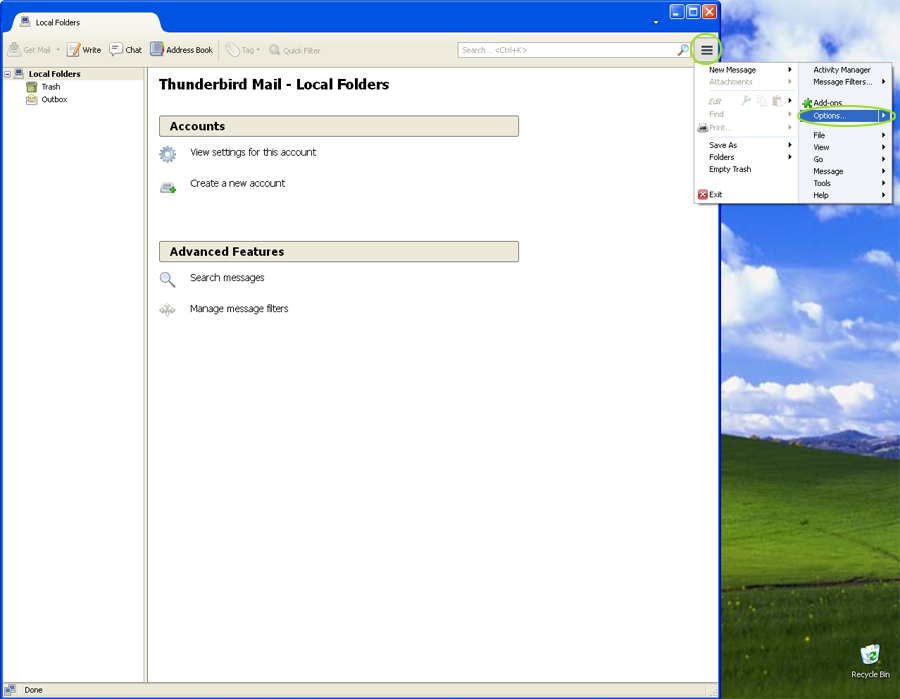Open the dropdown arrow beside Get Mail
Image resolution: width=900 pixels, height=699 pixels.
(58, 50)
